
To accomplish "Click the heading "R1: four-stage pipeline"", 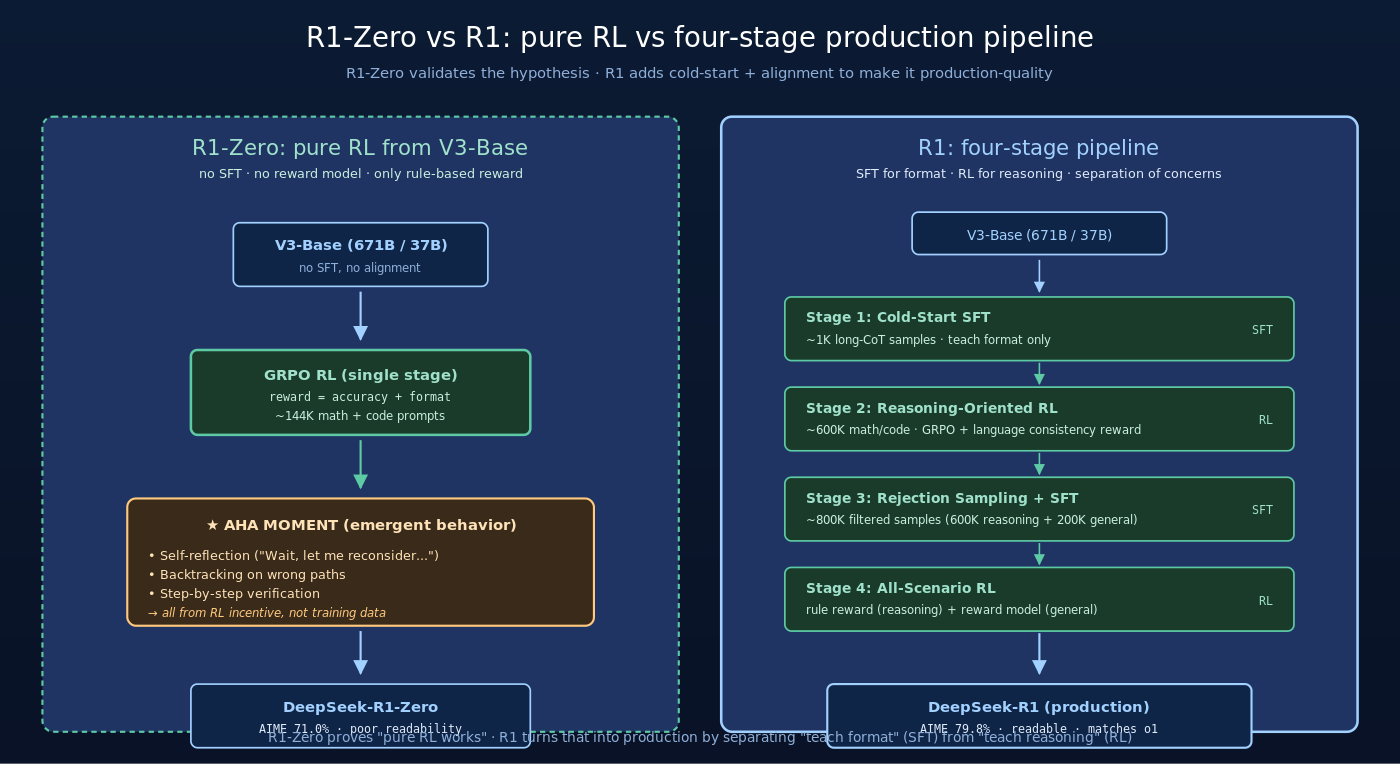I will (x=1038, y=148).
